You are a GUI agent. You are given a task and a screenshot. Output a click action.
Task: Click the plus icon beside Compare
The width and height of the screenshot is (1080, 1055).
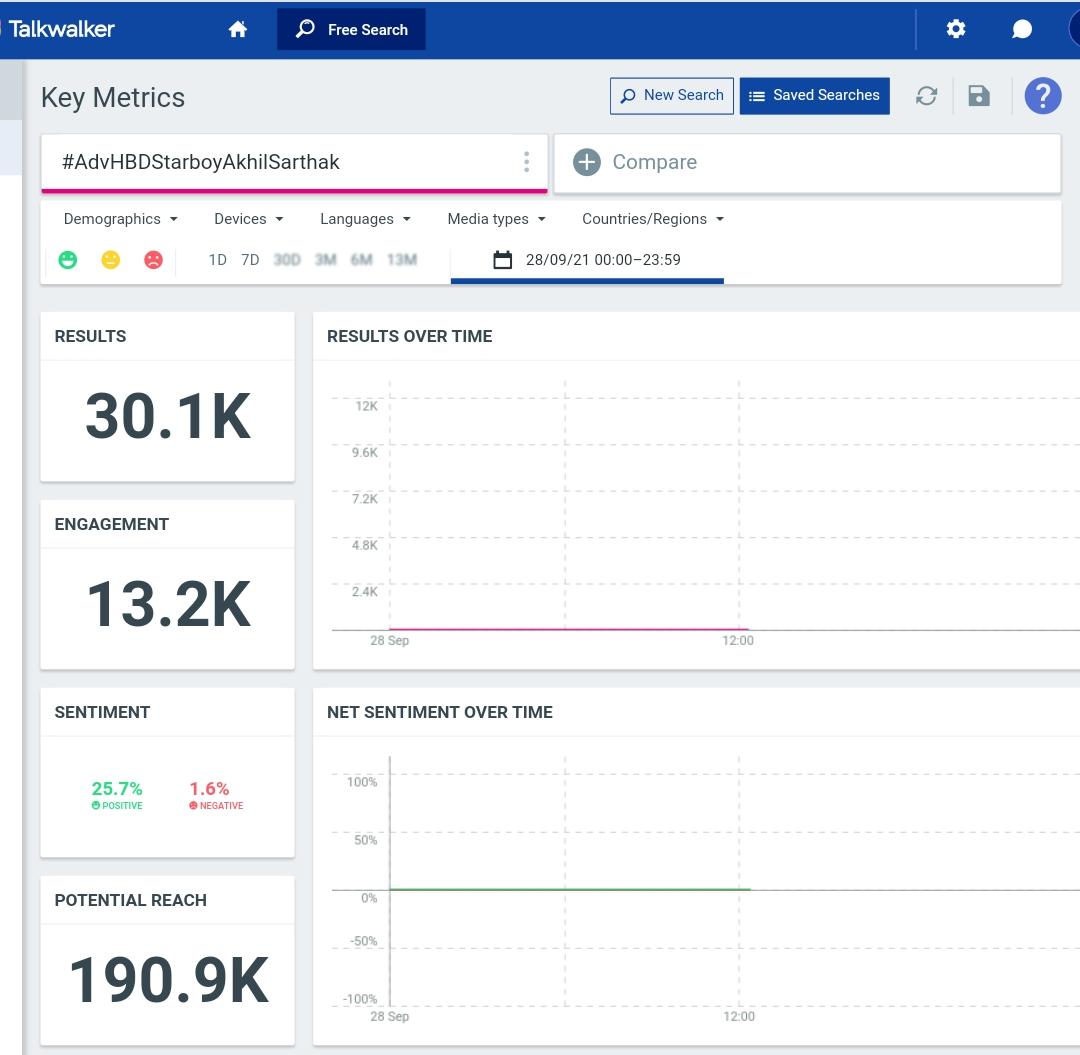[587, 162]
